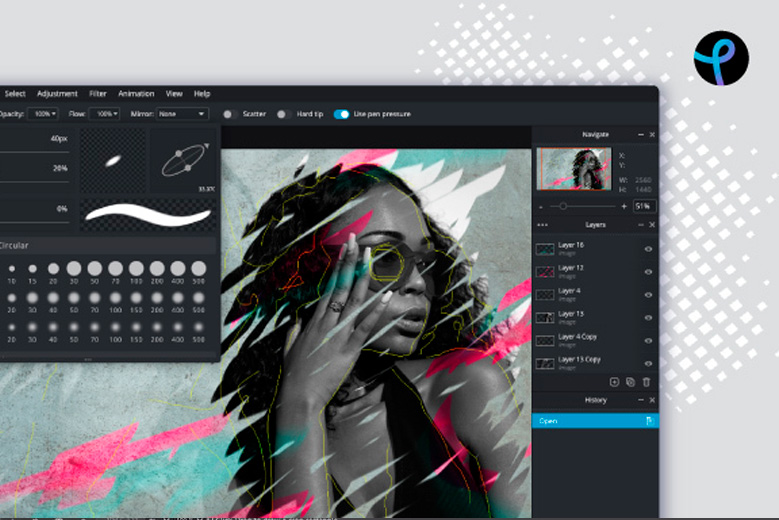Expand the brush angle widget arrow
779x520 pixels.
click(x=207, y=146)
